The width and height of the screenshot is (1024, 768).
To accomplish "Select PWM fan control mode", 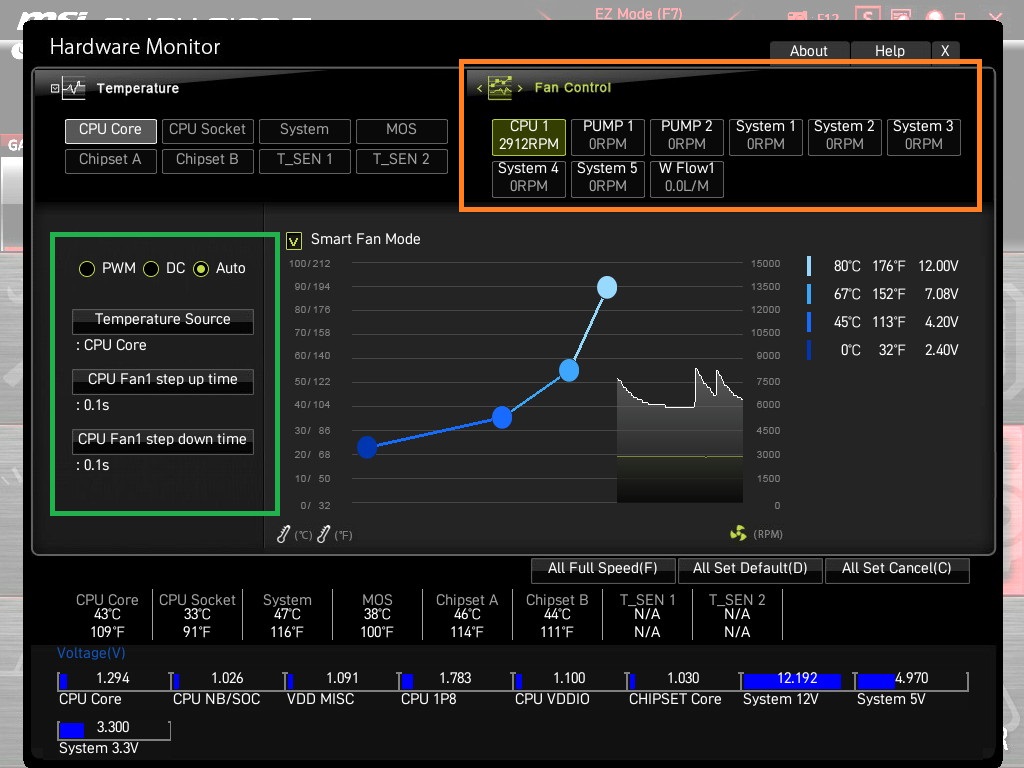I will coord(87,268).
